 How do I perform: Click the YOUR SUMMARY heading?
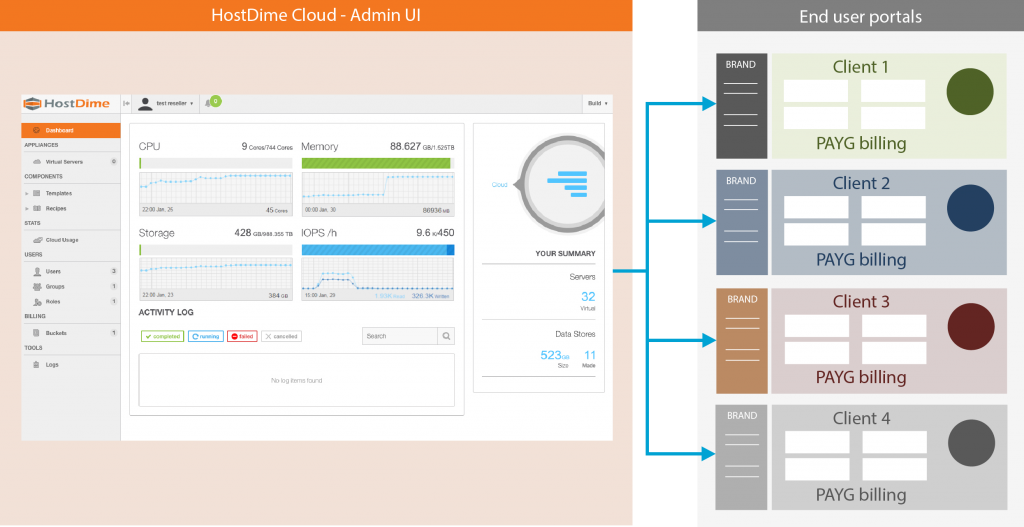565,253
